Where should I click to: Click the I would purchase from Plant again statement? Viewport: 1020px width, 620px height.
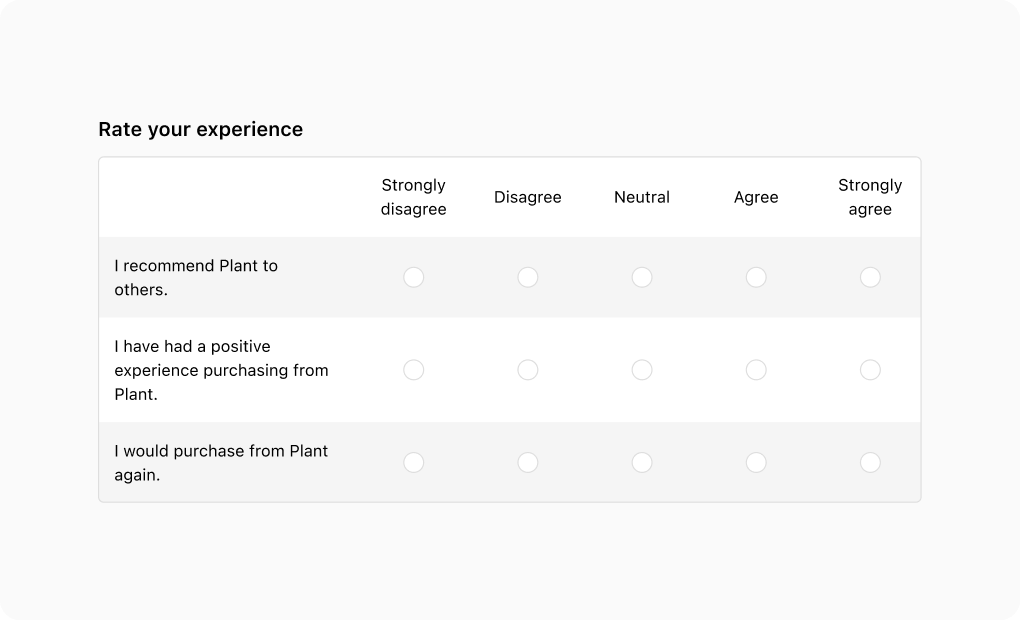pos(221,463)
